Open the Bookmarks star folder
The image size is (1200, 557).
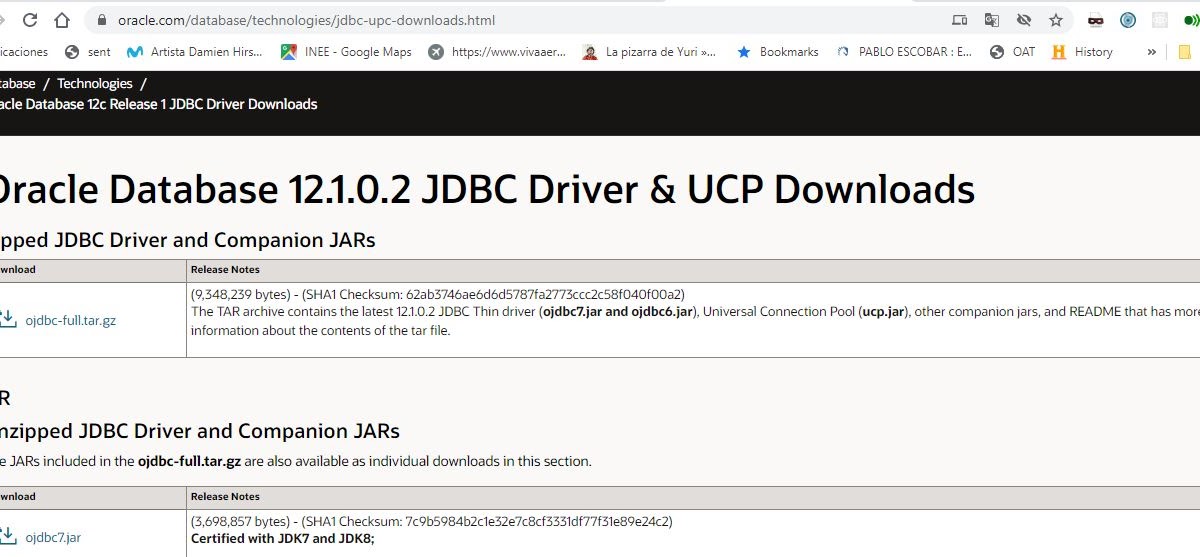(x=777, y=52)
